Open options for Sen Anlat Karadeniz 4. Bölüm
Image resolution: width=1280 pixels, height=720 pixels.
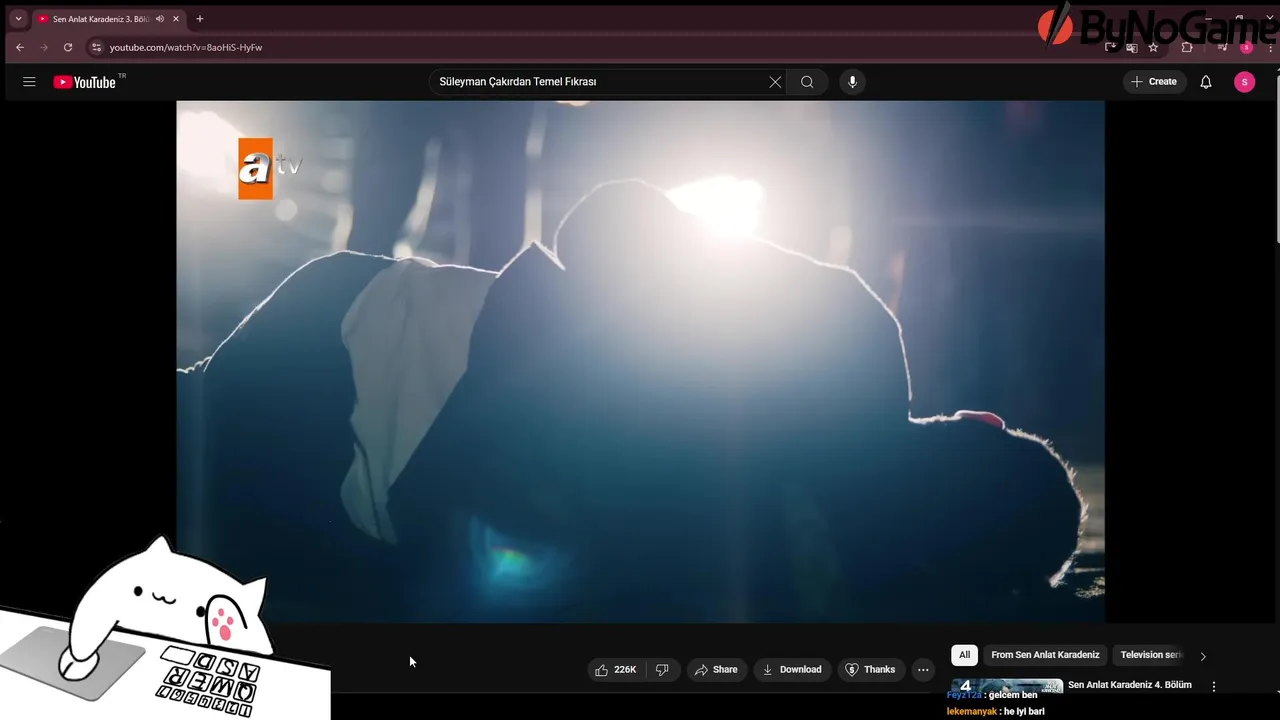click(1214, 687)
